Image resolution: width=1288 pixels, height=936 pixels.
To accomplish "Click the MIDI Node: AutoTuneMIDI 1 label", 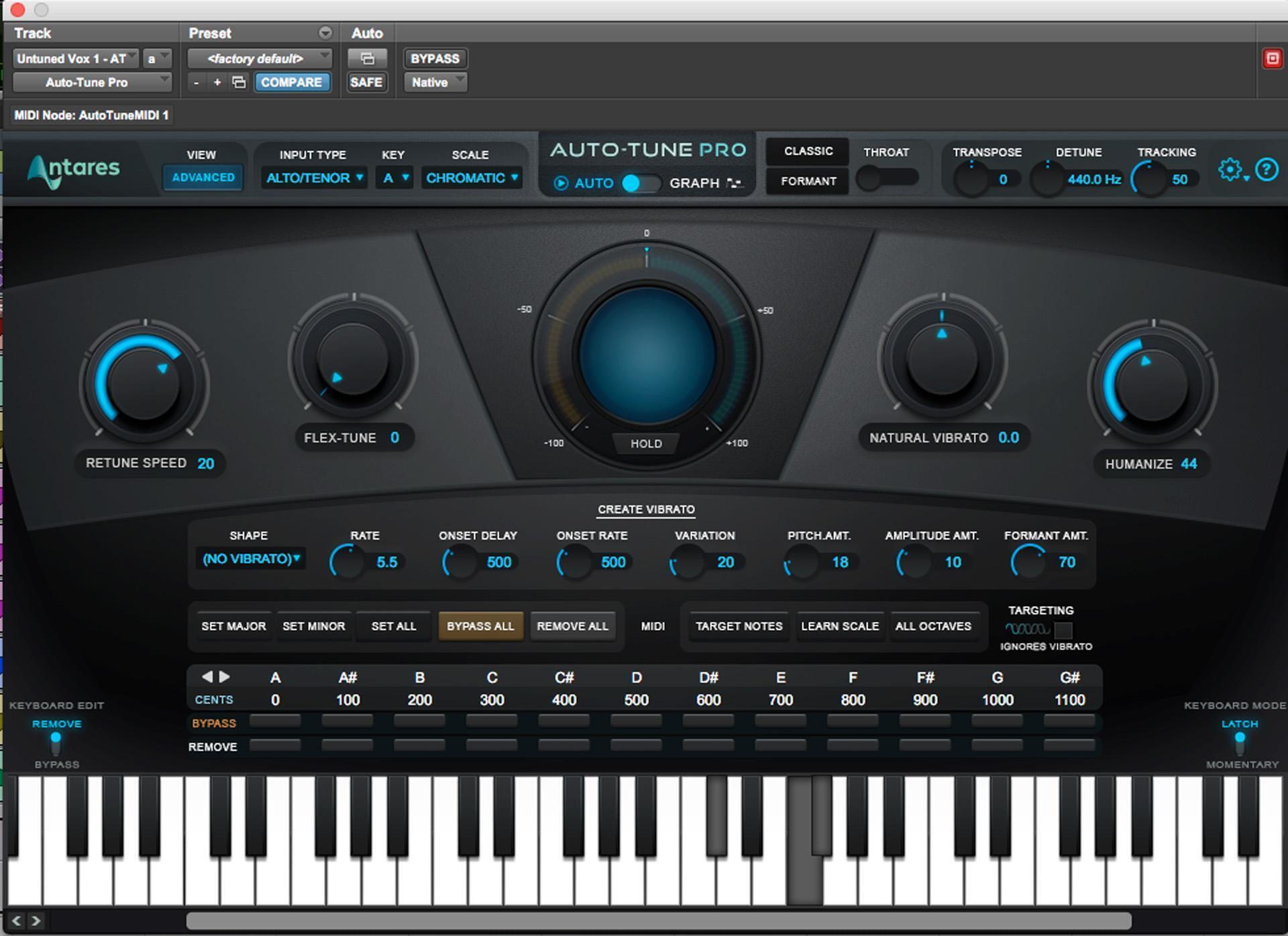I will (x=93, y=115).
